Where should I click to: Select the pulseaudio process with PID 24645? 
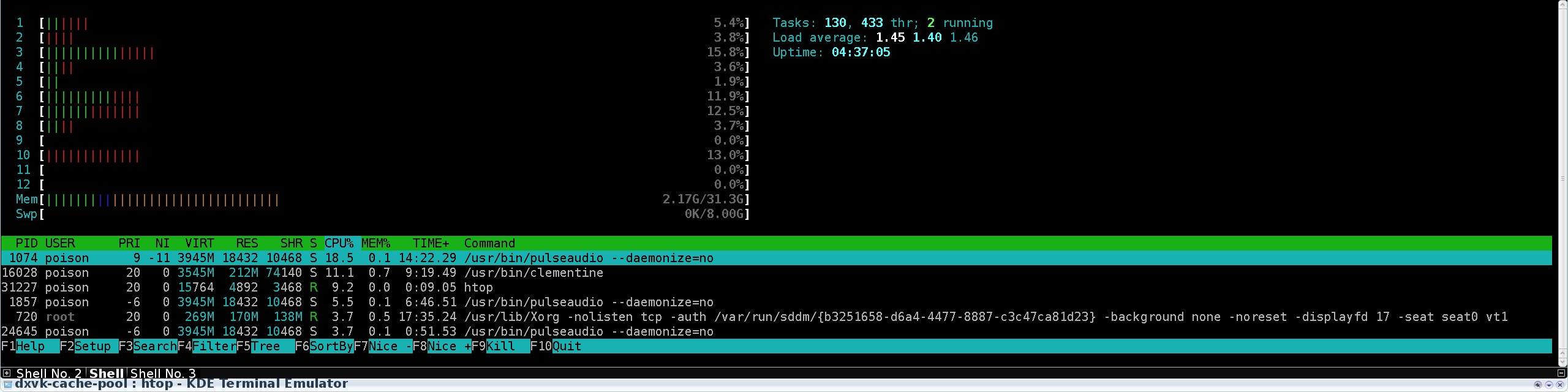pyautogui.click(x=776, y=331)
